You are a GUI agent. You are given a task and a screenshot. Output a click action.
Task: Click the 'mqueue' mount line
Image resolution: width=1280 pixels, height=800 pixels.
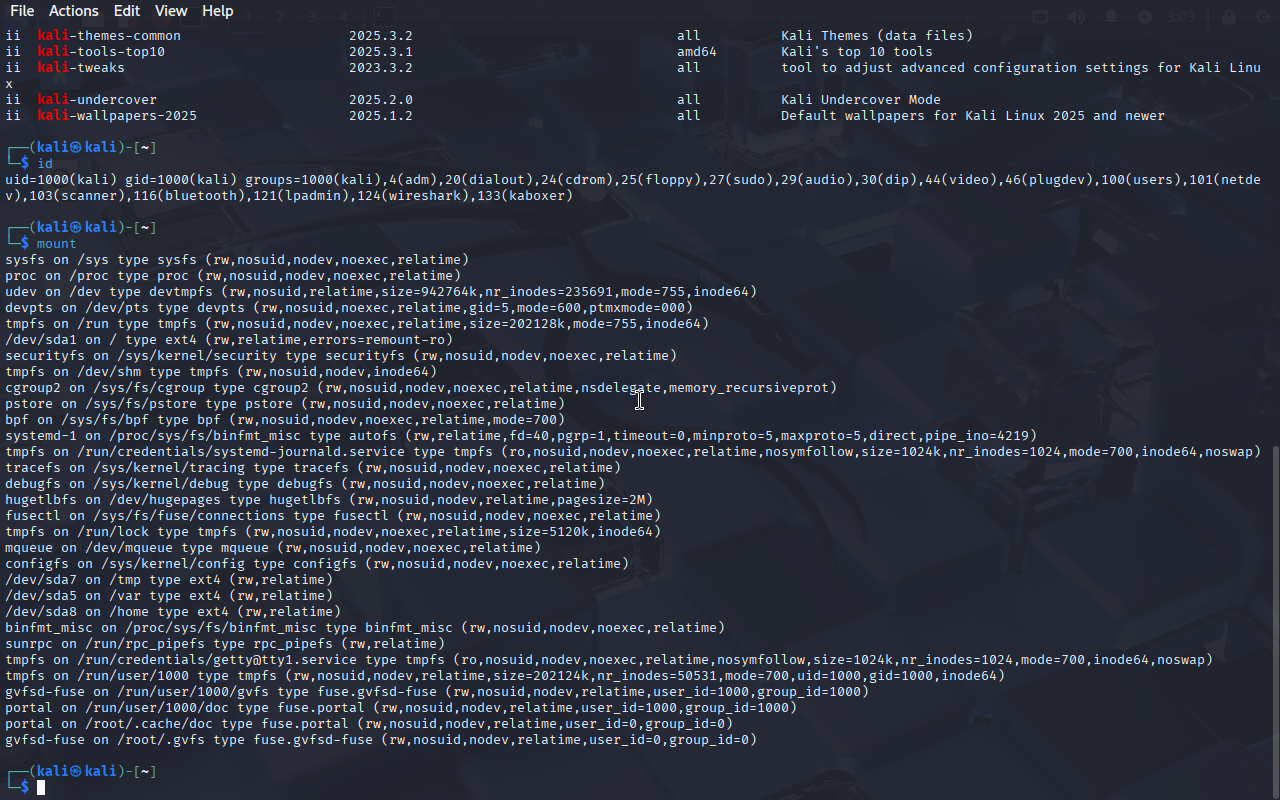[x=273, y=548]
